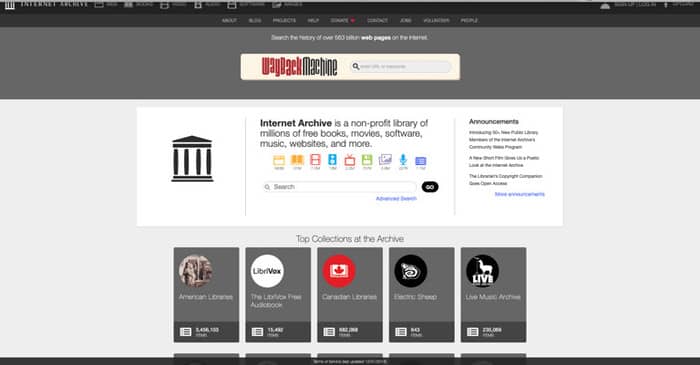Open the Images icon in top navigation
The height and width of the screenshot is (365, 700).
[x=277, y=4]
